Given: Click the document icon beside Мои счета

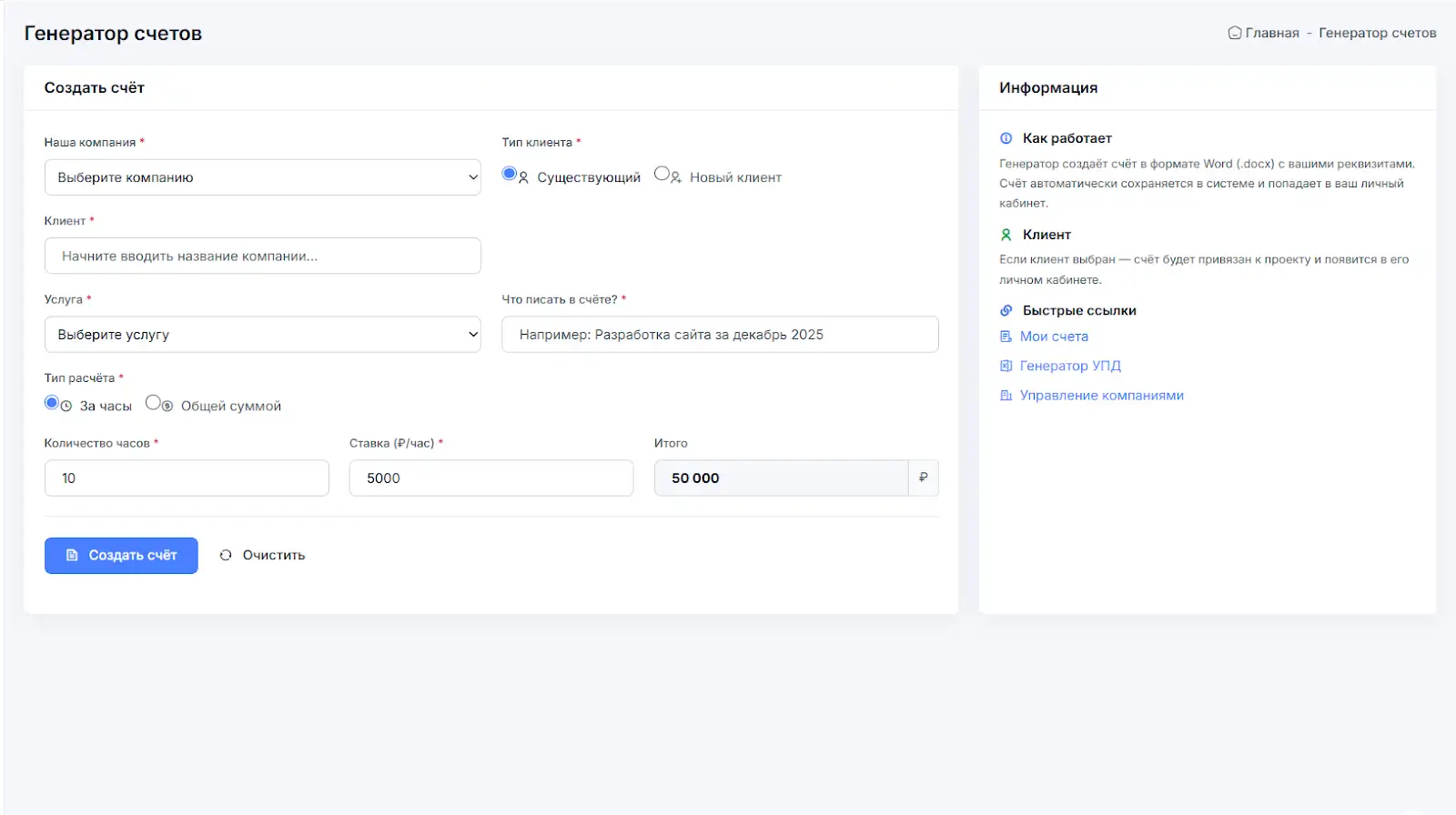Looking at the screenshot, I should tap(1006, 337).
